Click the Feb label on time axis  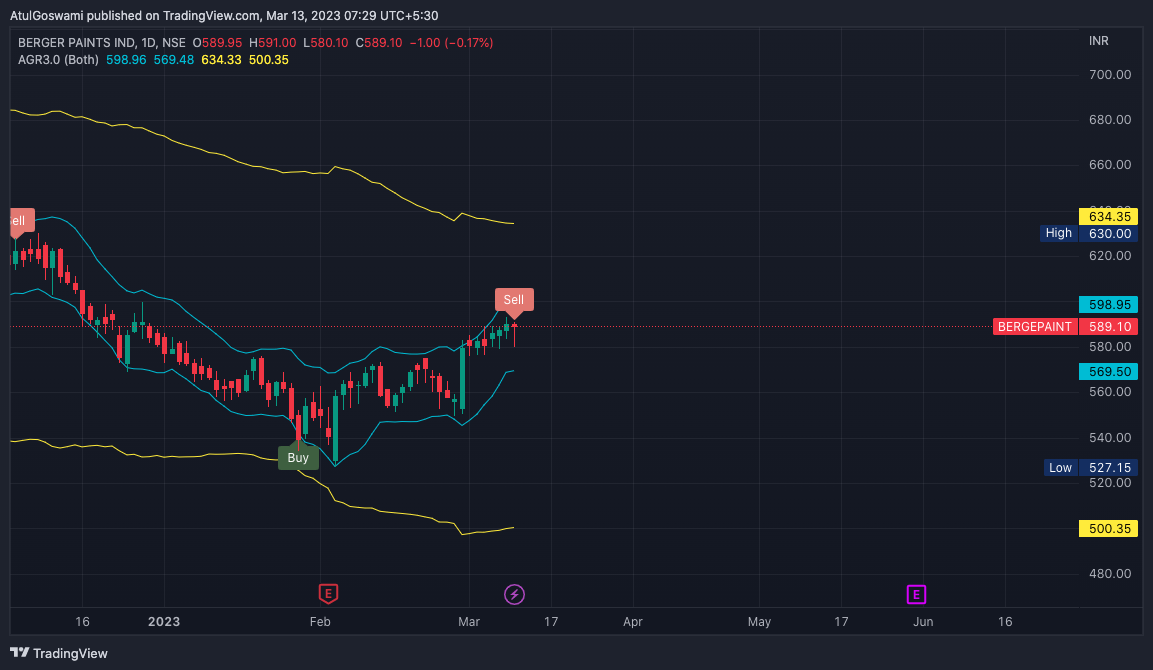pos(320,621)
